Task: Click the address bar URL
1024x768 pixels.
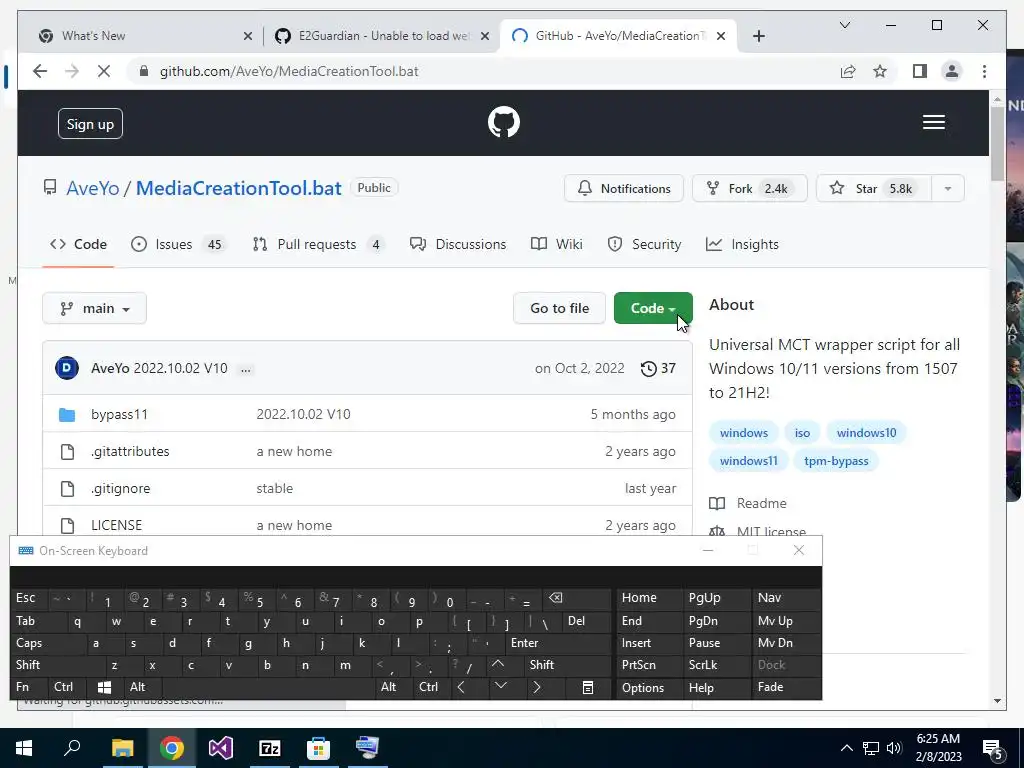Action: point(289,71)
